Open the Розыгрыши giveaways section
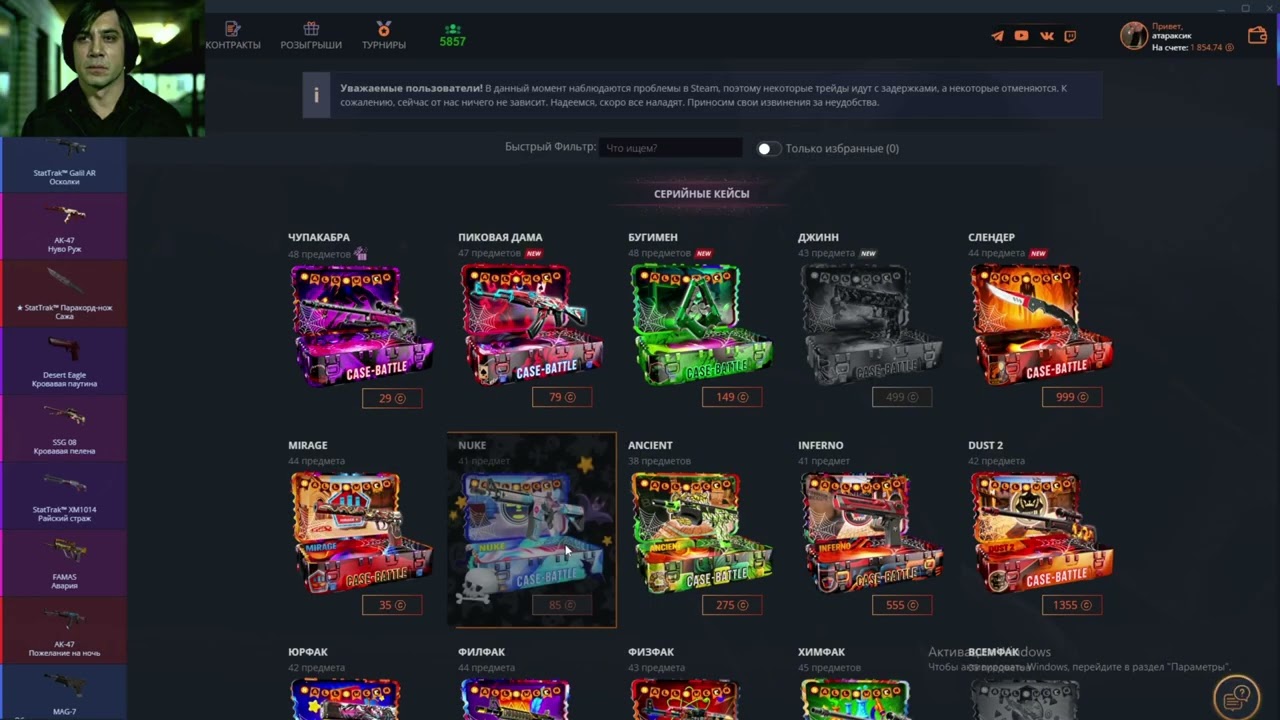Viewport: 1280px width, 720px height. 311,36
